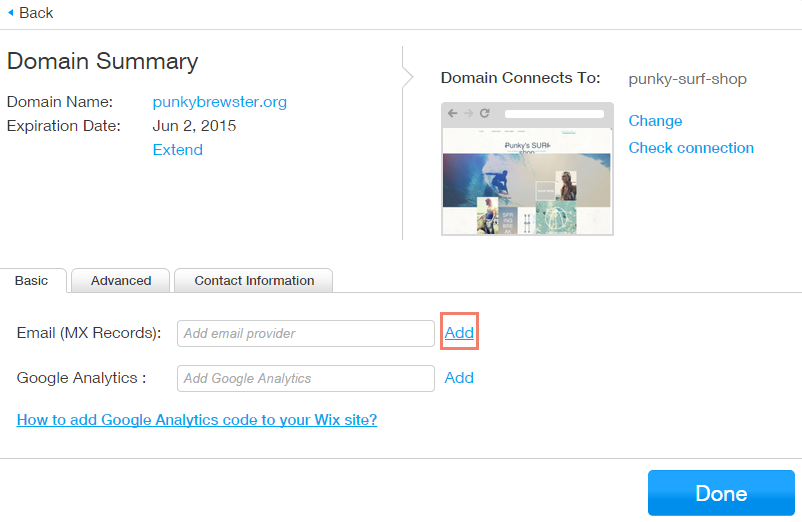Click the forward arrow in preview browser
This screenshot has width=802, height=522.
click(x=469, y=114)
